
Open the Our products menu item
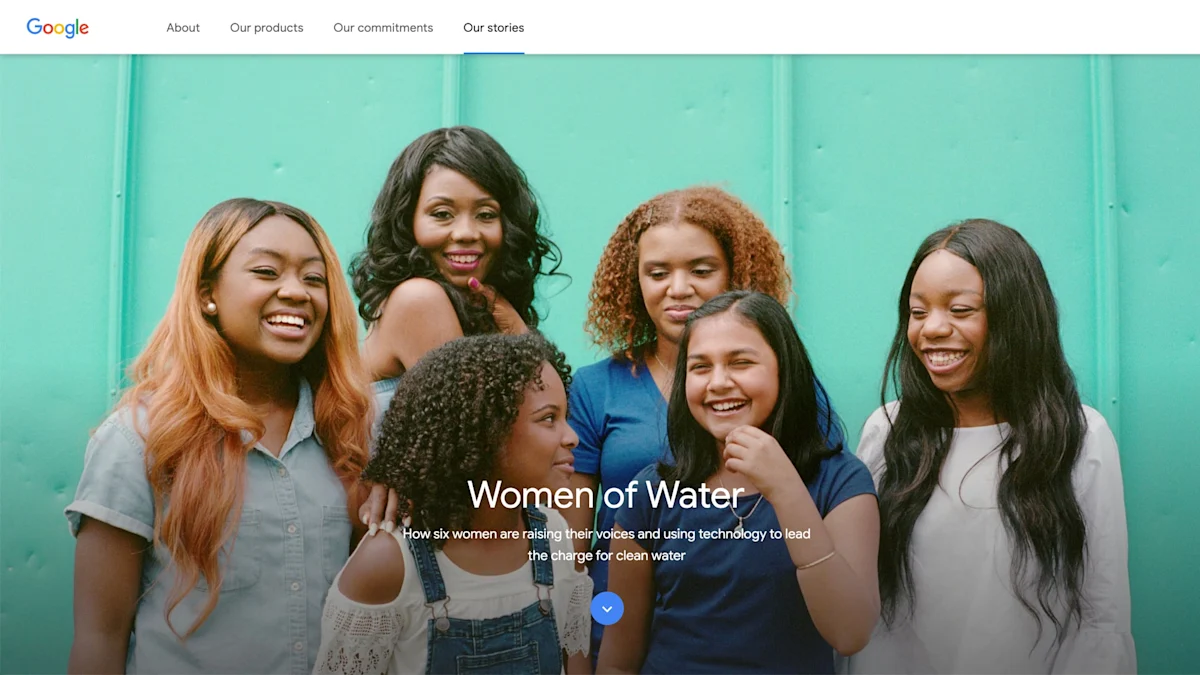click(x=266, y=28)
